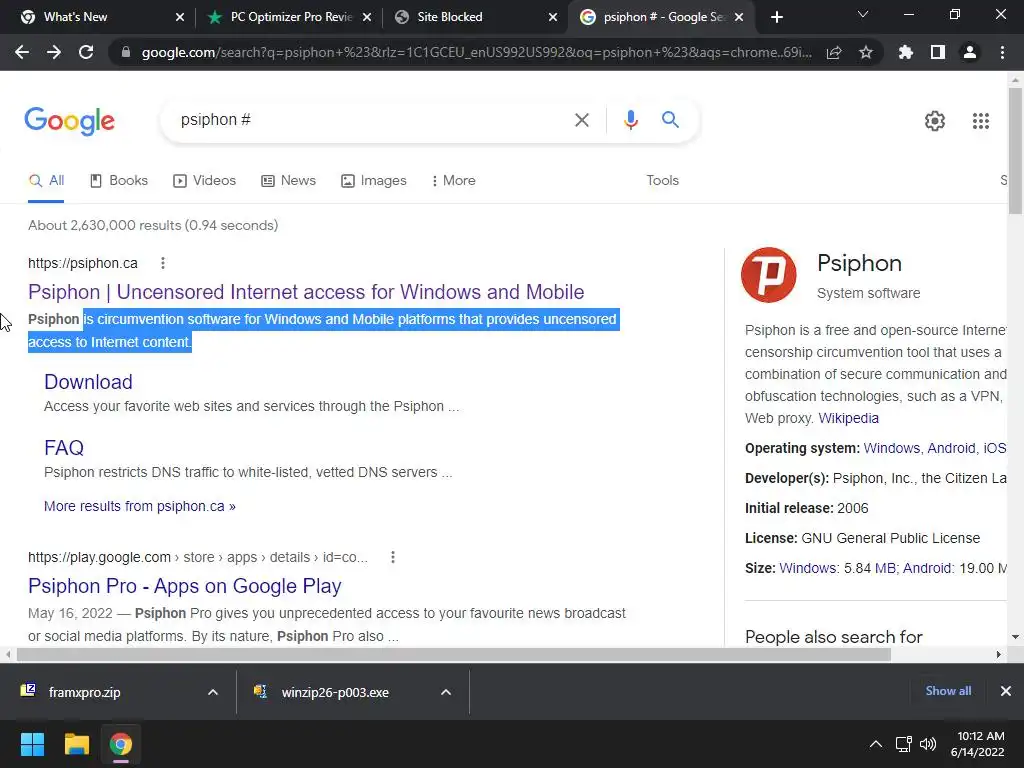Open the Extensions puzzle-piece menu
The height and width of the screenshot is (768, 1024).
906,52
